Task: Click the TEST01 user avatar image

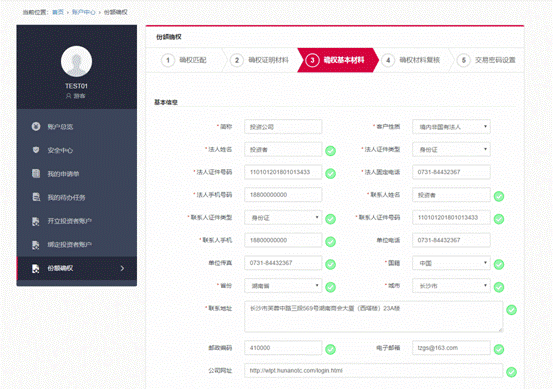Action: (x=77, y=61)
